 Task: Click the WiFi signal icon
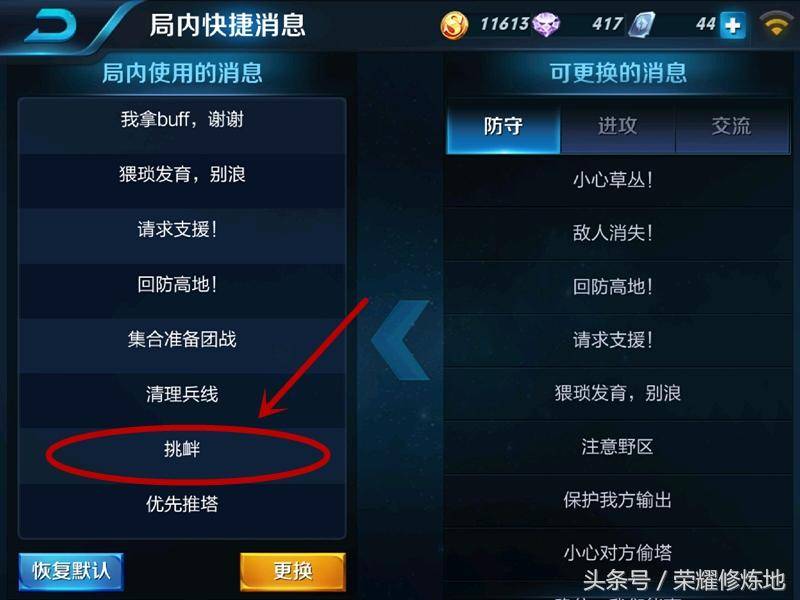[776, 24]
